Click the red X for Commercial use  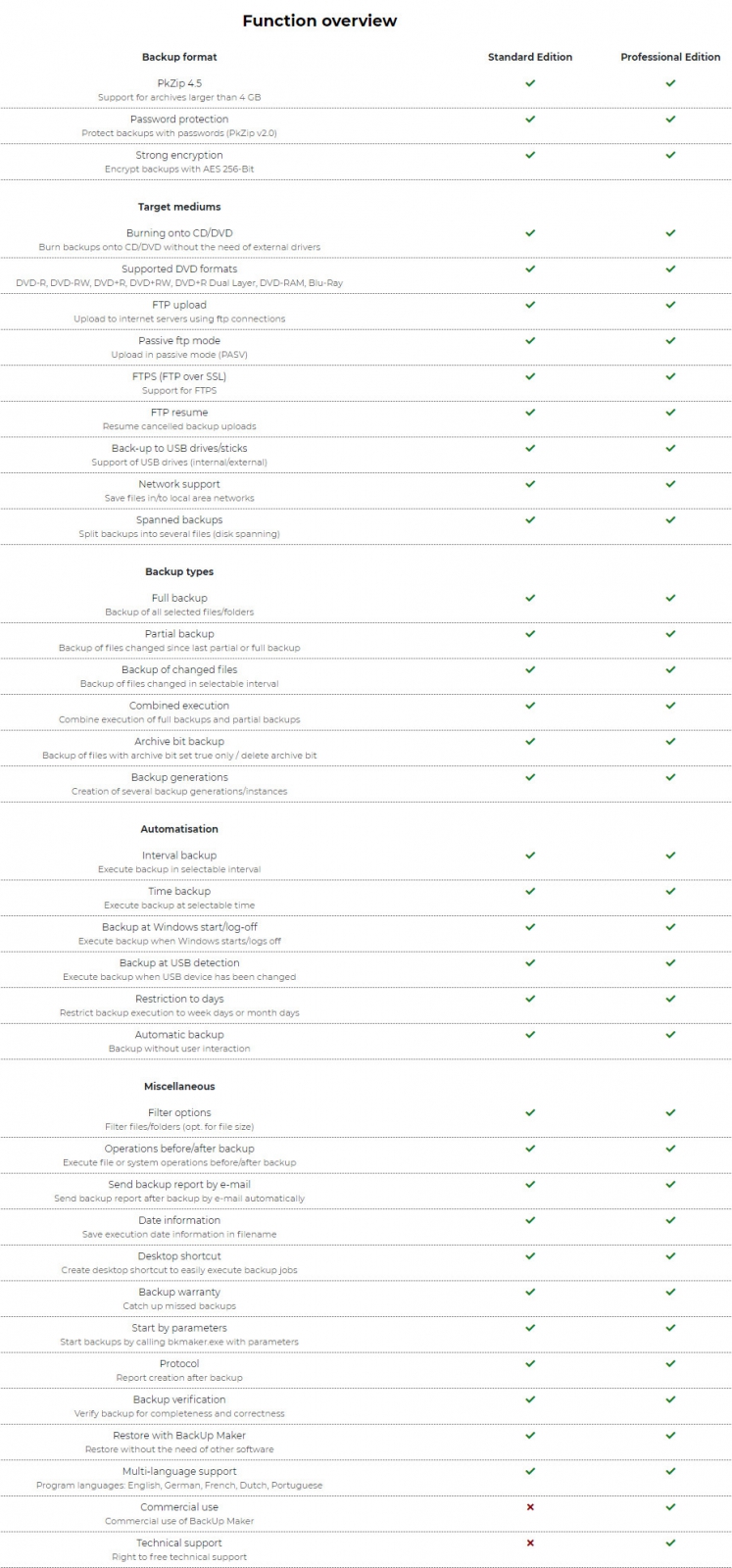pyautogui.click(x=530, y=1506)
